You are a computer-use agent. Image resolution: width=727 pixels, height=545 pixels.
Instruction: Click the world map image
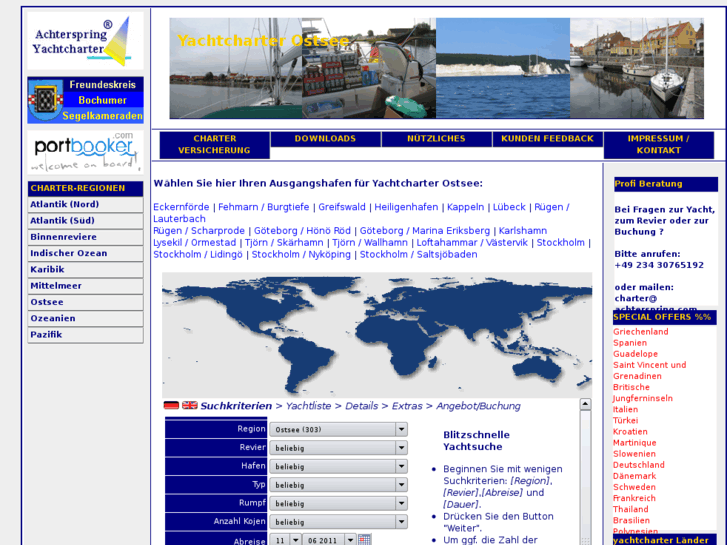click(x=376, y=335)
